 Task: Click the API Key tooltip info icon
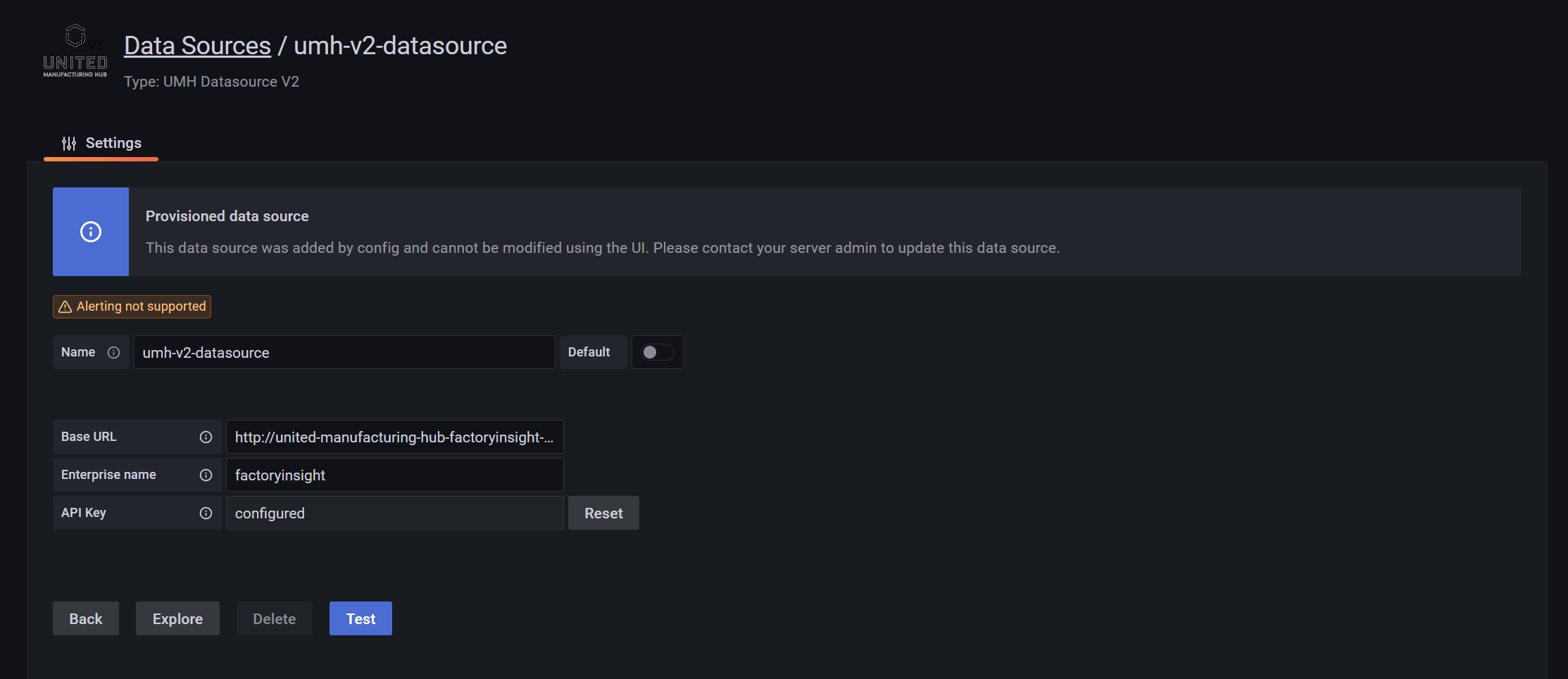205,513
